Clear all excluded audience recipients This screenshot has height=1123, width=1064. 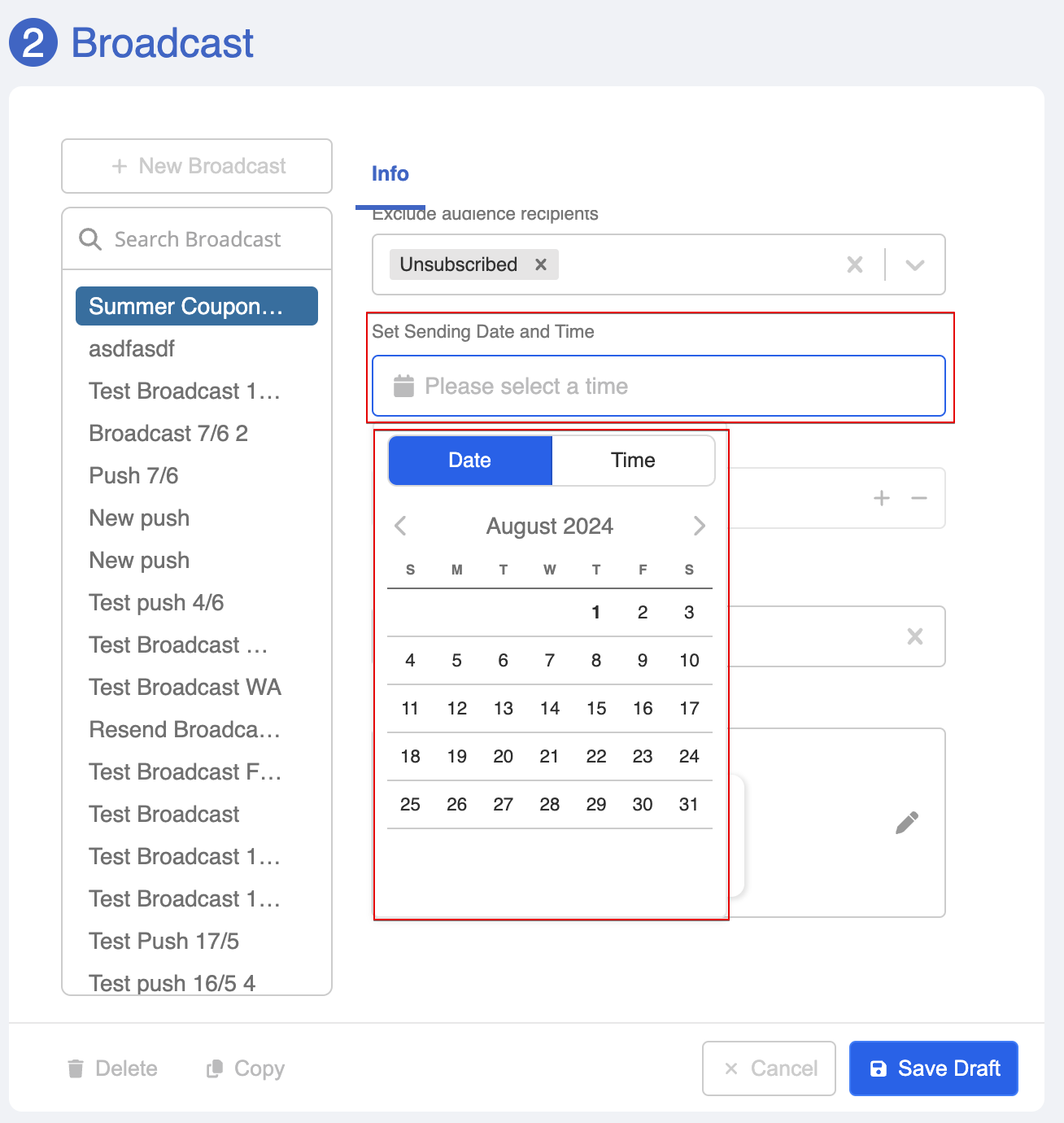click(854, 264)
